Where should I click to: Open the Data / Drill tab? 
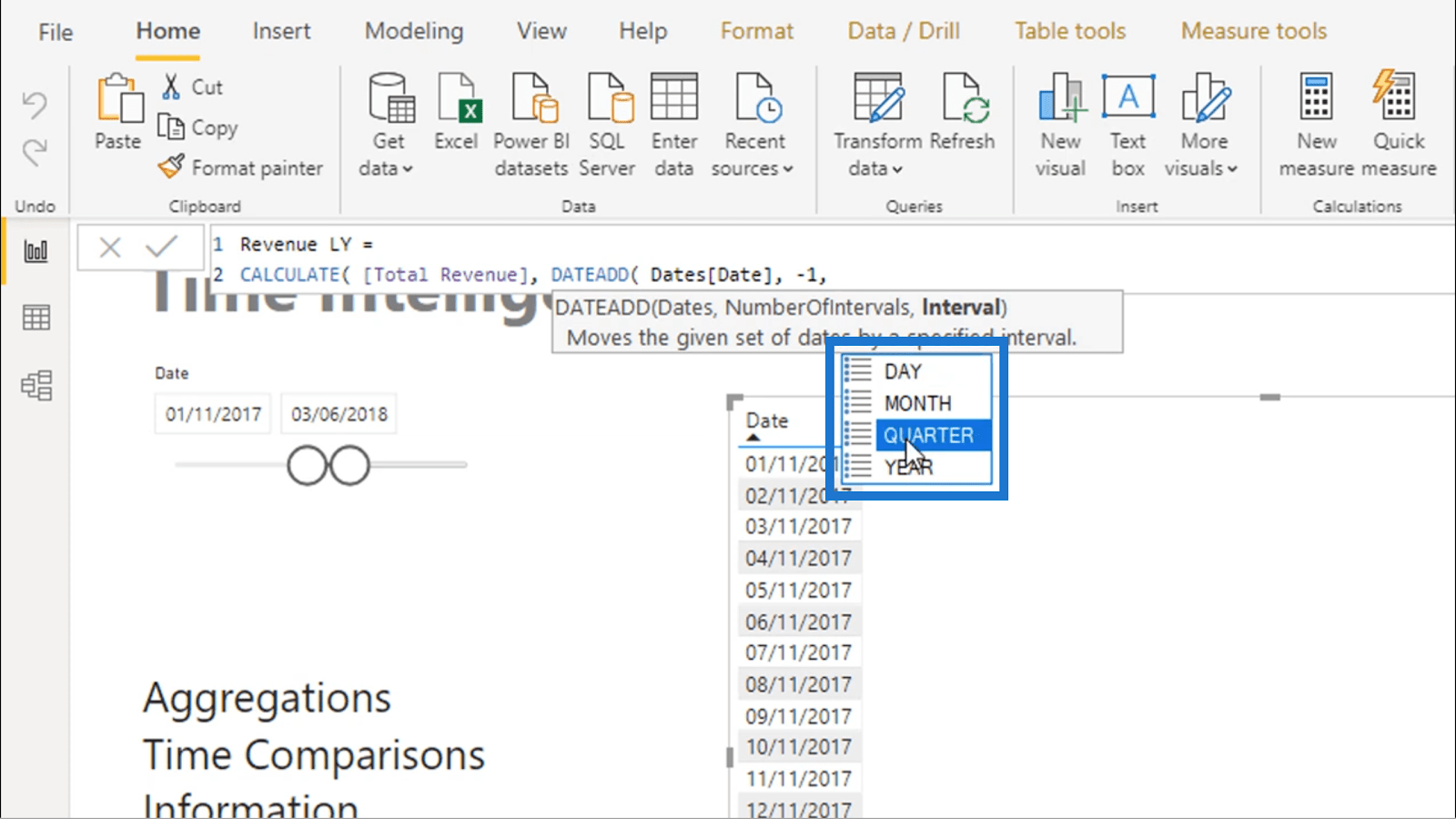904,31
